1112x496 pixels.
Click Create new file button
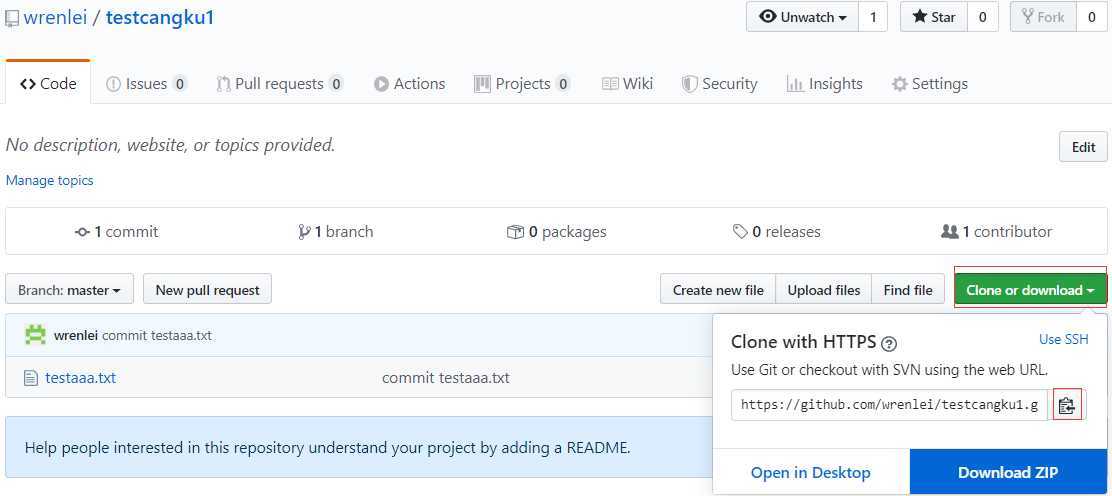click(718, 290)
